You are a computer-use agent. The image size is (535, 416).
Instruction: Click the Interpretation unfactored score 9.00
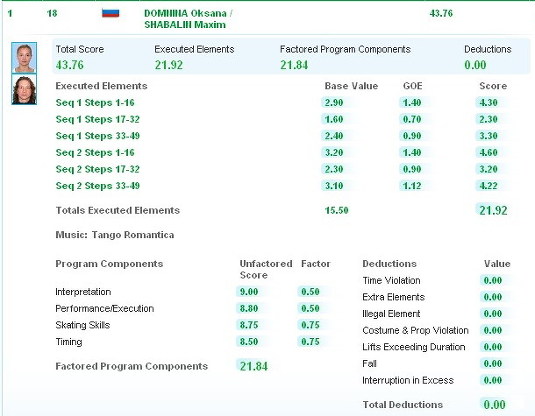point(249,292)
